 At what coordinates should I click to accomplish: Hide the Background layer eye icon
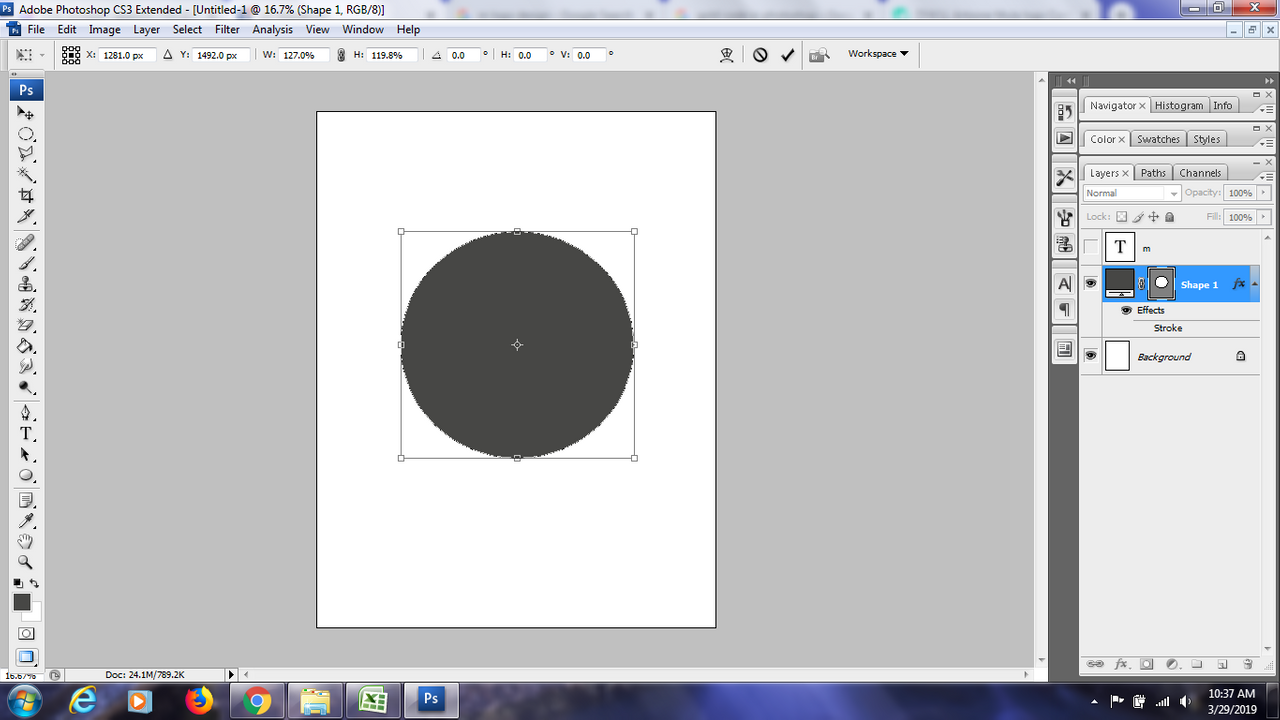[x=1091, y=356]
